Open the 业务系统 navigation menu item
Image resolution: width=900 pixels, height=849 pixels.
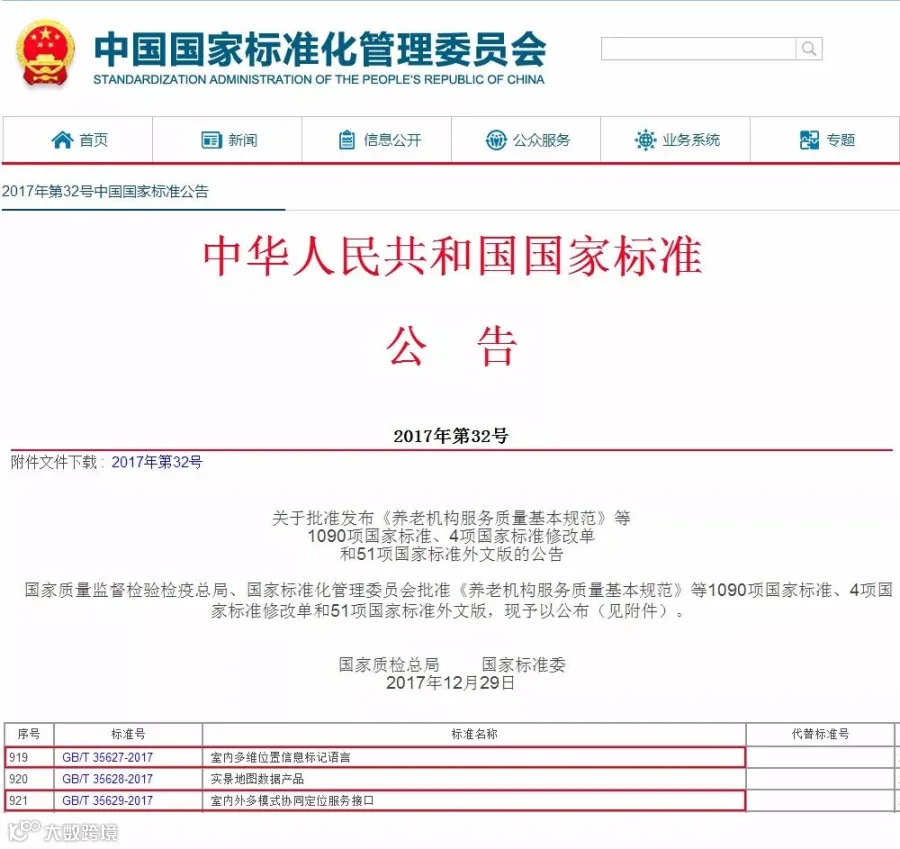[675, 139]
